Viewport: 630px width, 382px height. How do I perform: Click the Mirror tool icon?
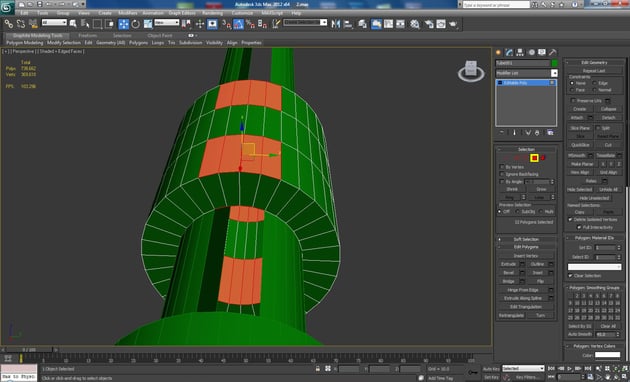point(336,24)
